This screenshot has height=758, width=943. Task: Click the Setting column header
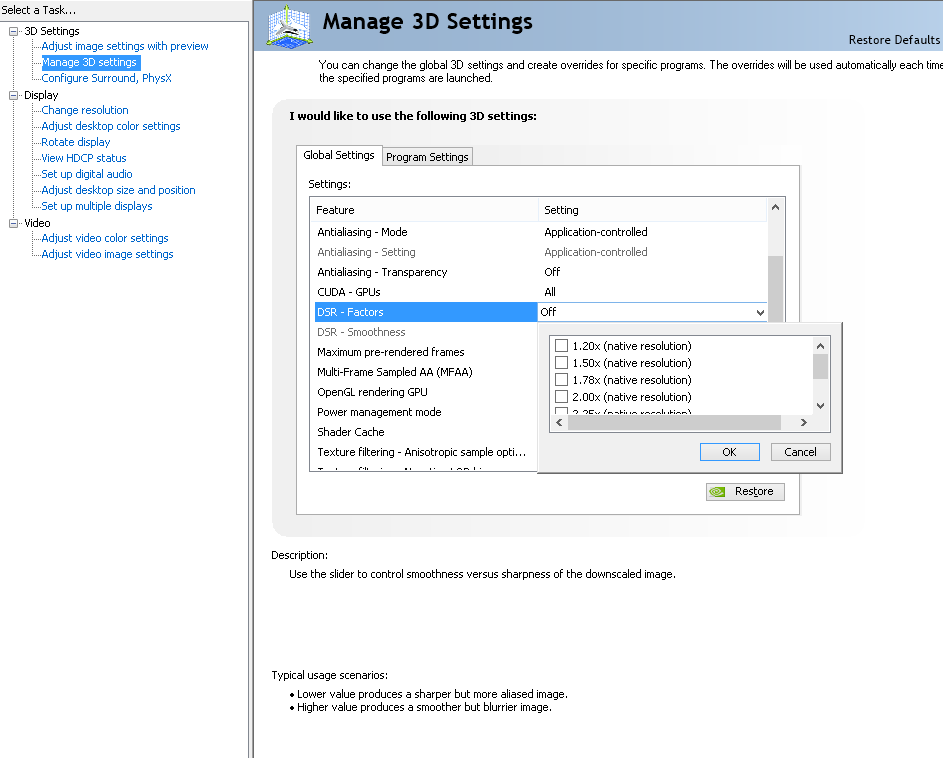click(x=653, y=210)
